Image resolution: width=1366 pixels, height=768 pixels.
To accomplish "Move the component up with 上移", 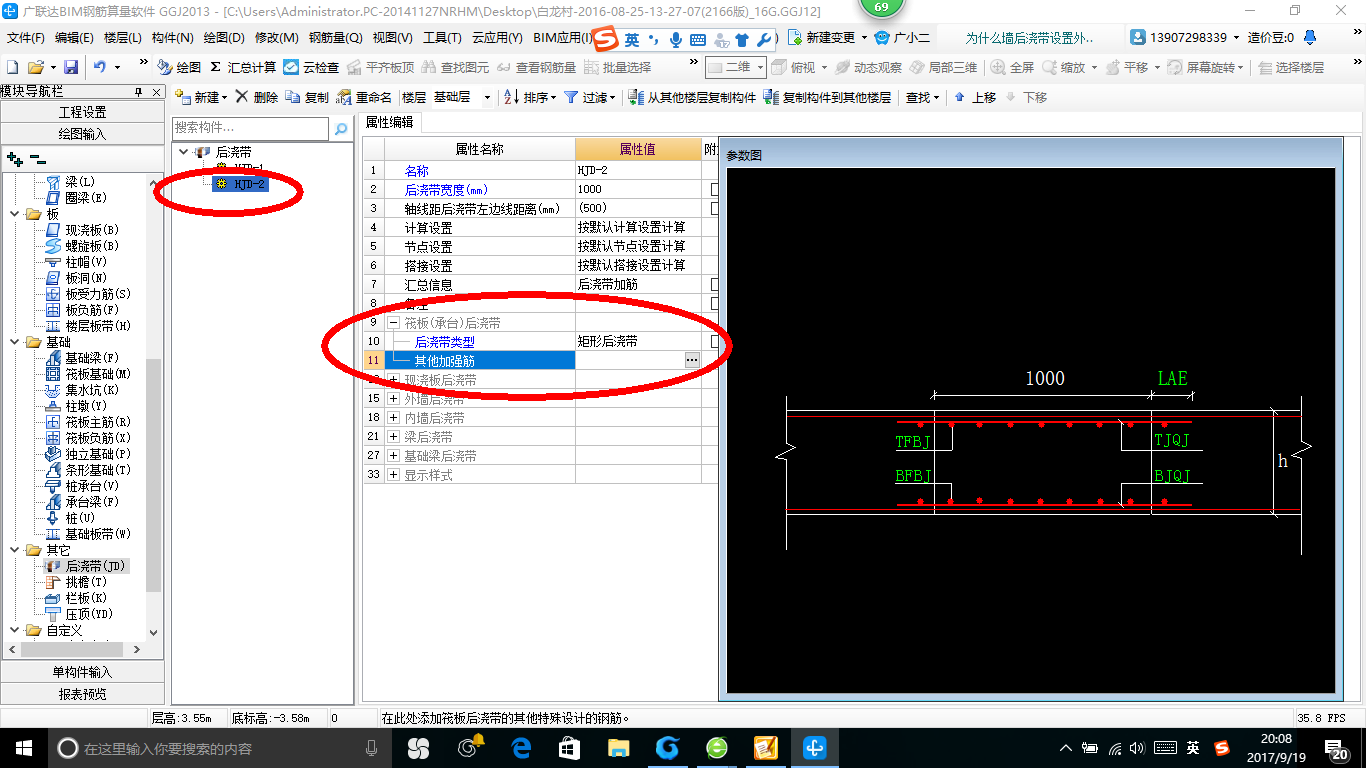I will [975, 97].
